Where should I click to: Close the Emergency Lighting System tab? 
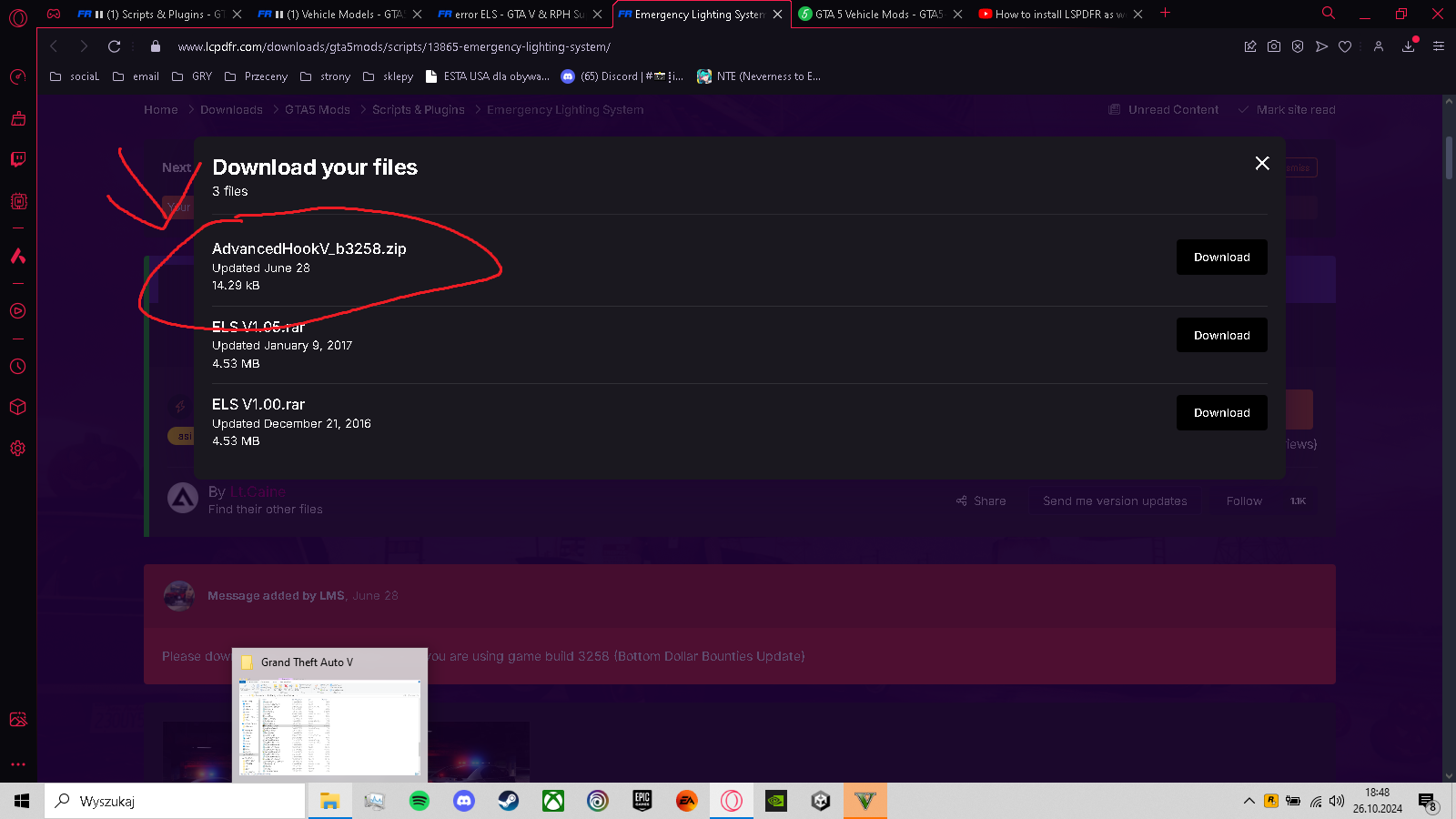(777, 15)
